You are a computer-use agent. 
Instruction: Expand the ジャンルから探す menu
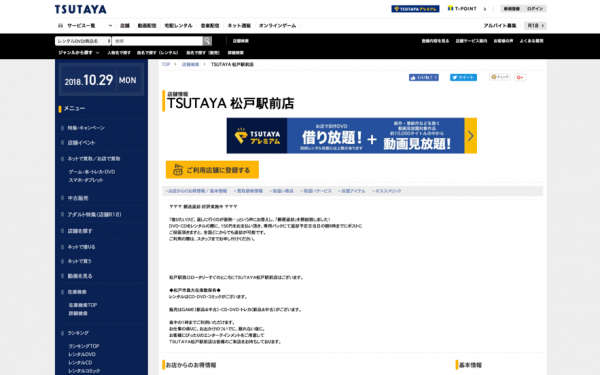(79, 52)
